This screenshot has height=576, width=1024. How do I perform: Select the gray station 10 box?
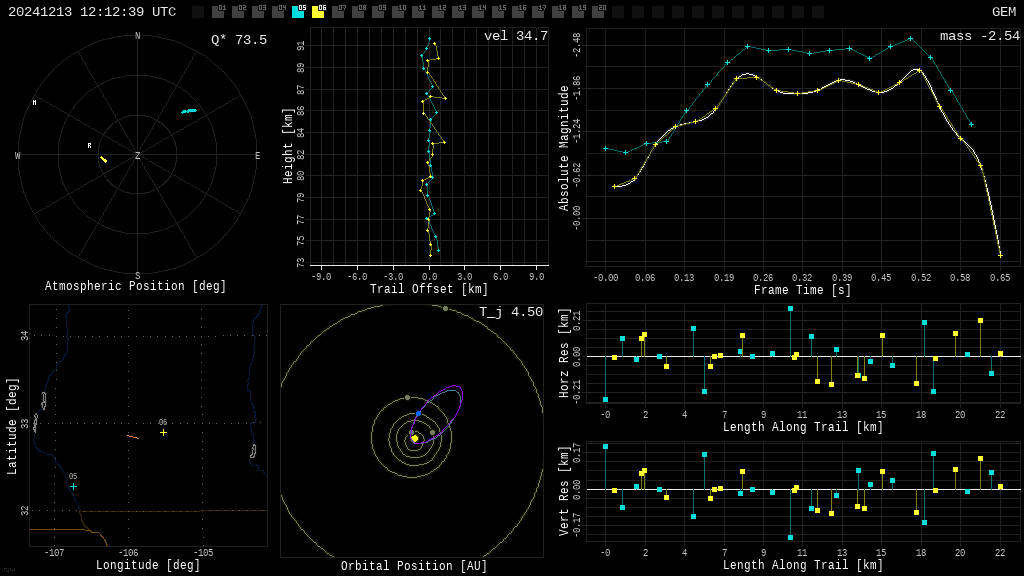point(398,12)
